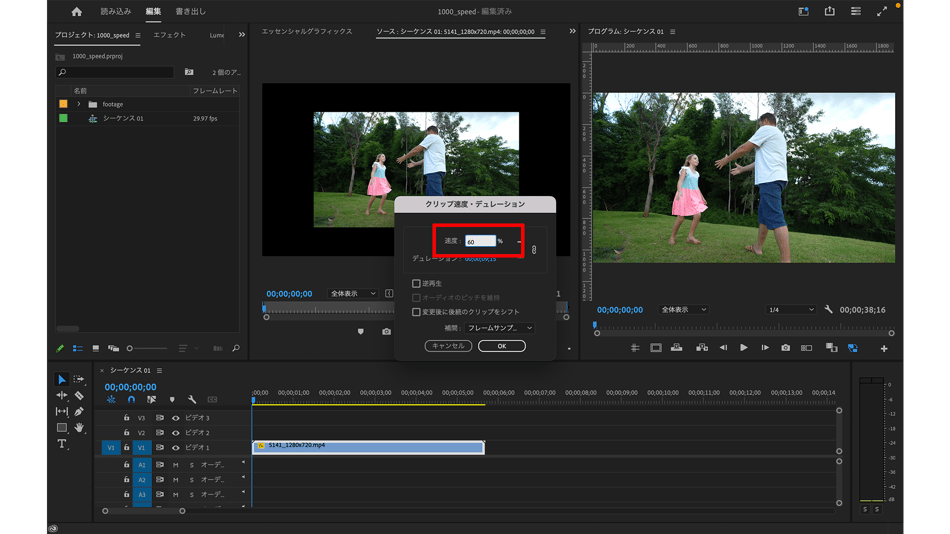Enable the 逆再生 checkbox
This screenshot has height=534, width=950.
pyautogui.click(x=417, y=284)
